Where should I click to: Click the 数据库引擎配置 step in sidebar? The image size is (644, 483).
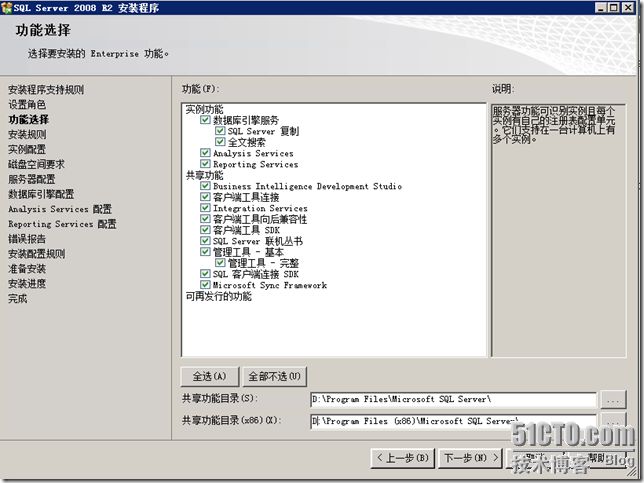41,194
